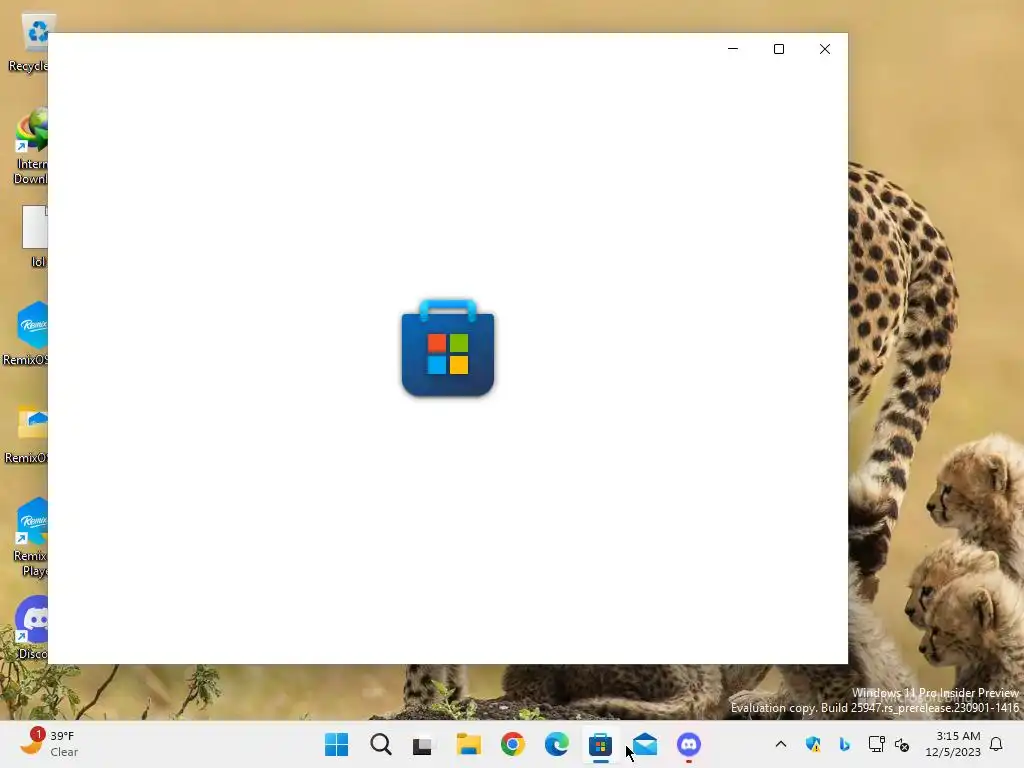This screenshot has height=768, width=1024.
Task: Open the network status tray icon
Action: click(x=876, y=744)
